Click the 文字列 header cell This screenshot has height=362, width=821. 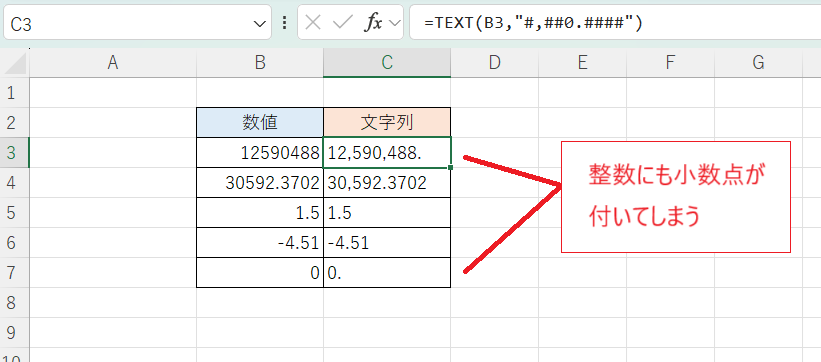[x=387, y=123]
